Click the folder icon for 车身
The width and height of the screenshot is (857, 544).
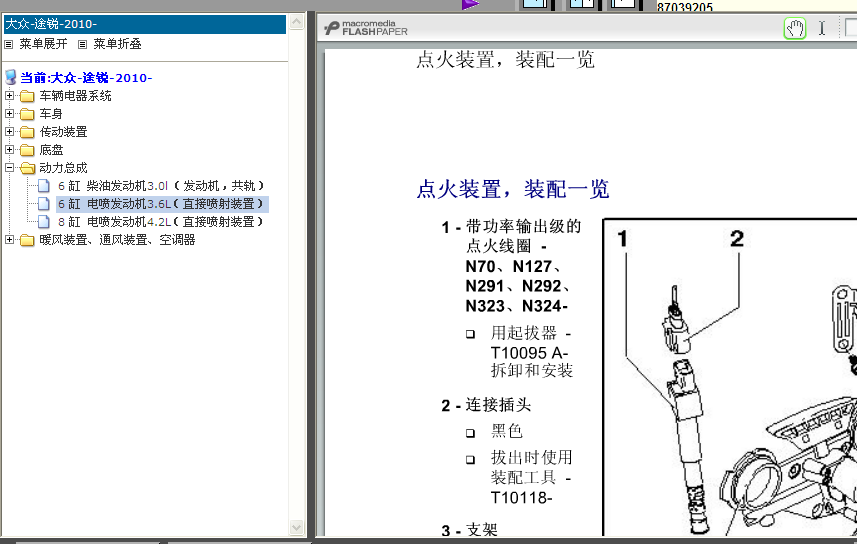click(27, 114)
